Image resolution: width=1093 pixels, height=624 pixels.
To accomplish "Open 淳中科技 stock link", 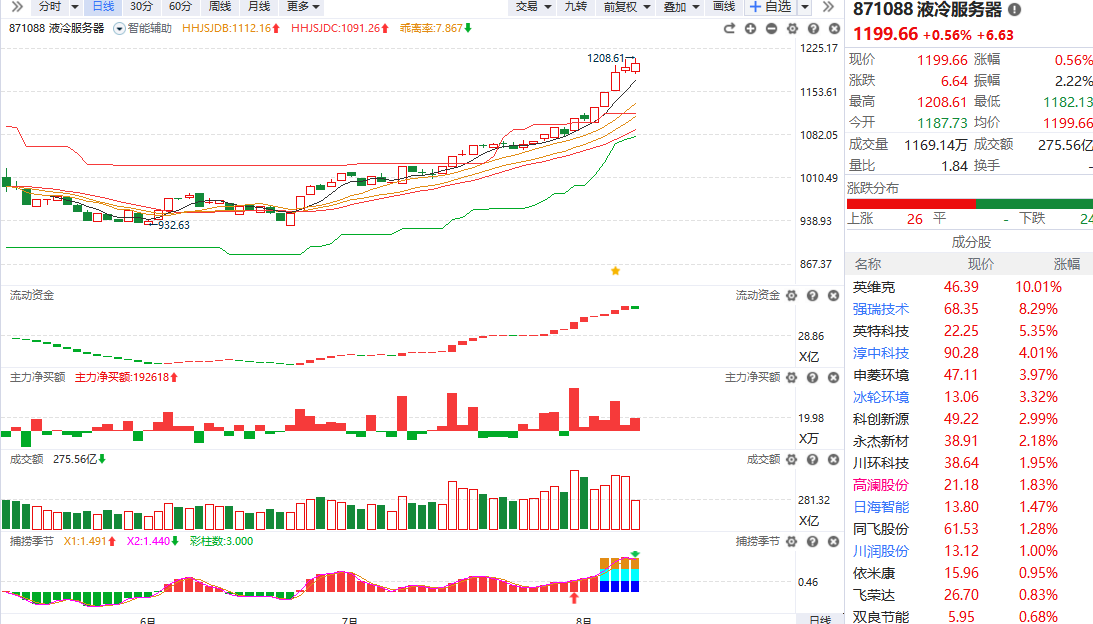I will [x=880, y=353].
